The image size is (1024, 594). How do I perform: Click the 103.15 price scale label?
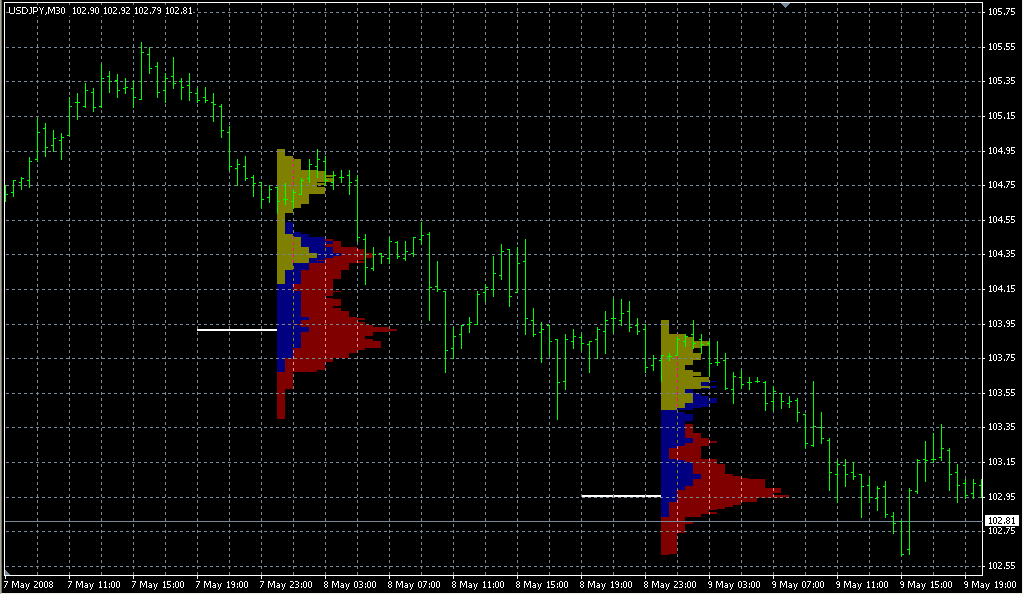pos(1001,461)
